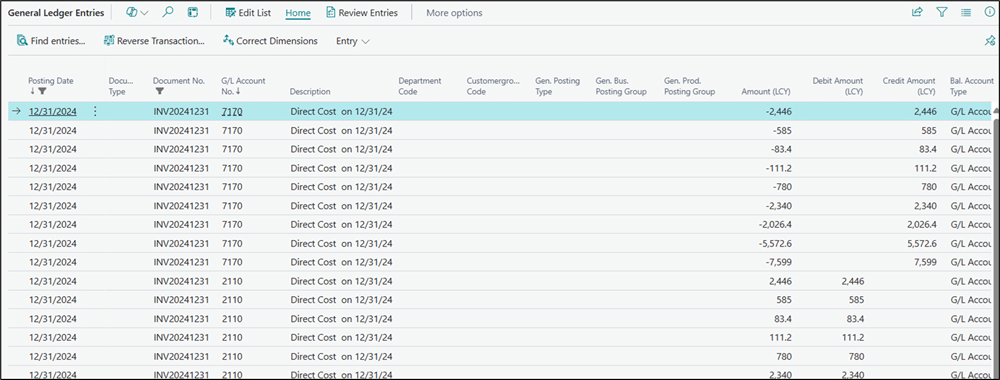Open the Review Entries menu
Image resolution: width=1000 pixels, height=380 pixels.
(362, 13)
